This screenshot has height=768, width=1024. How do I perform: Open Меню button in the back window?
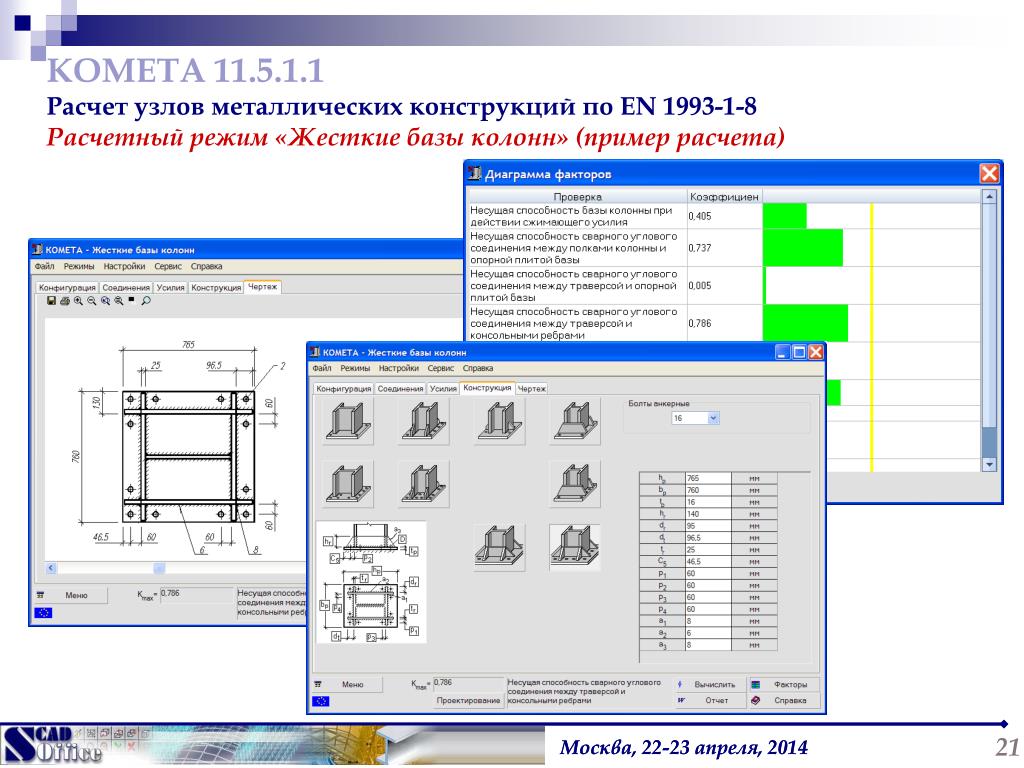click(70, 596)
